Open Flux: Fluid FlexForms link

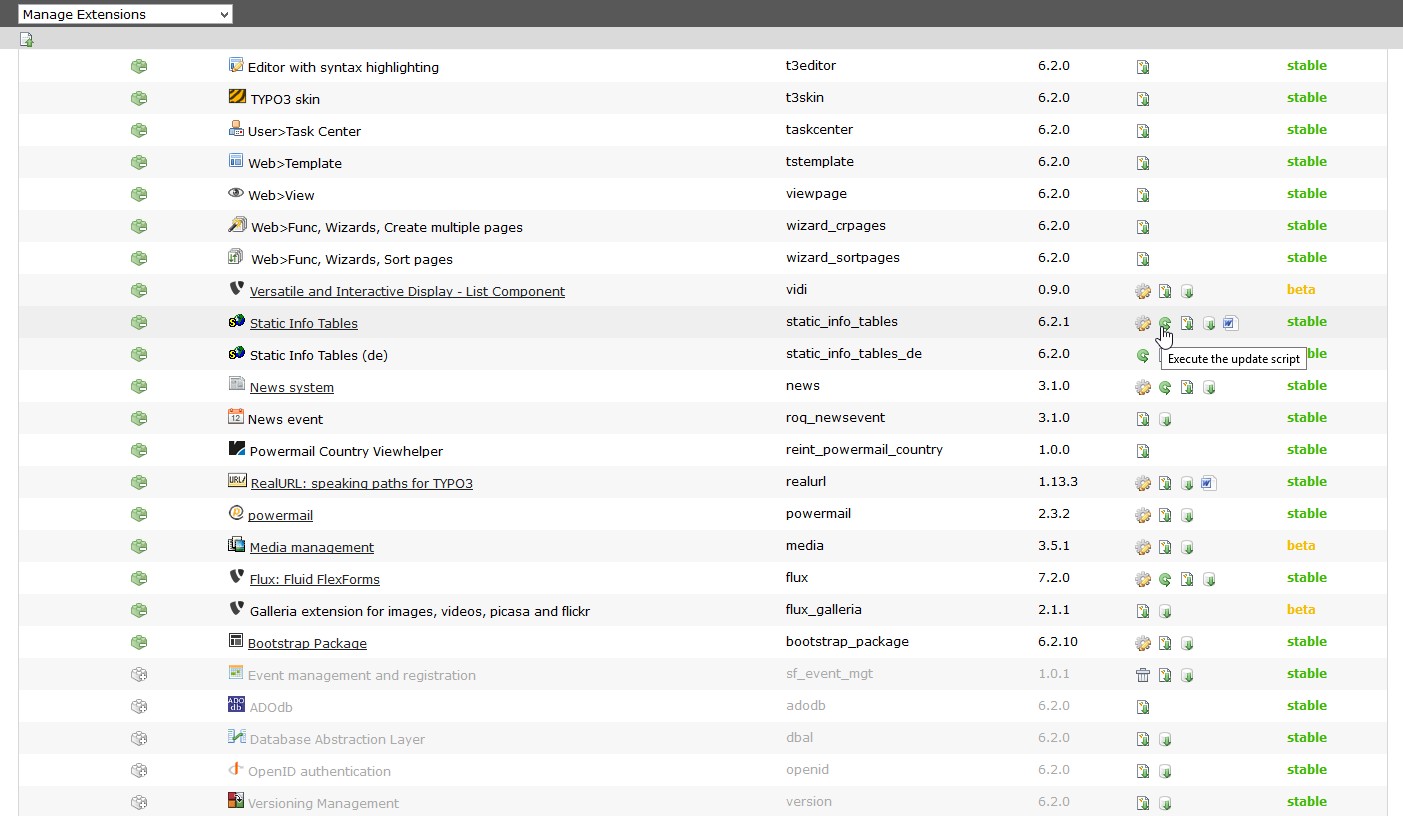[314, 580]
